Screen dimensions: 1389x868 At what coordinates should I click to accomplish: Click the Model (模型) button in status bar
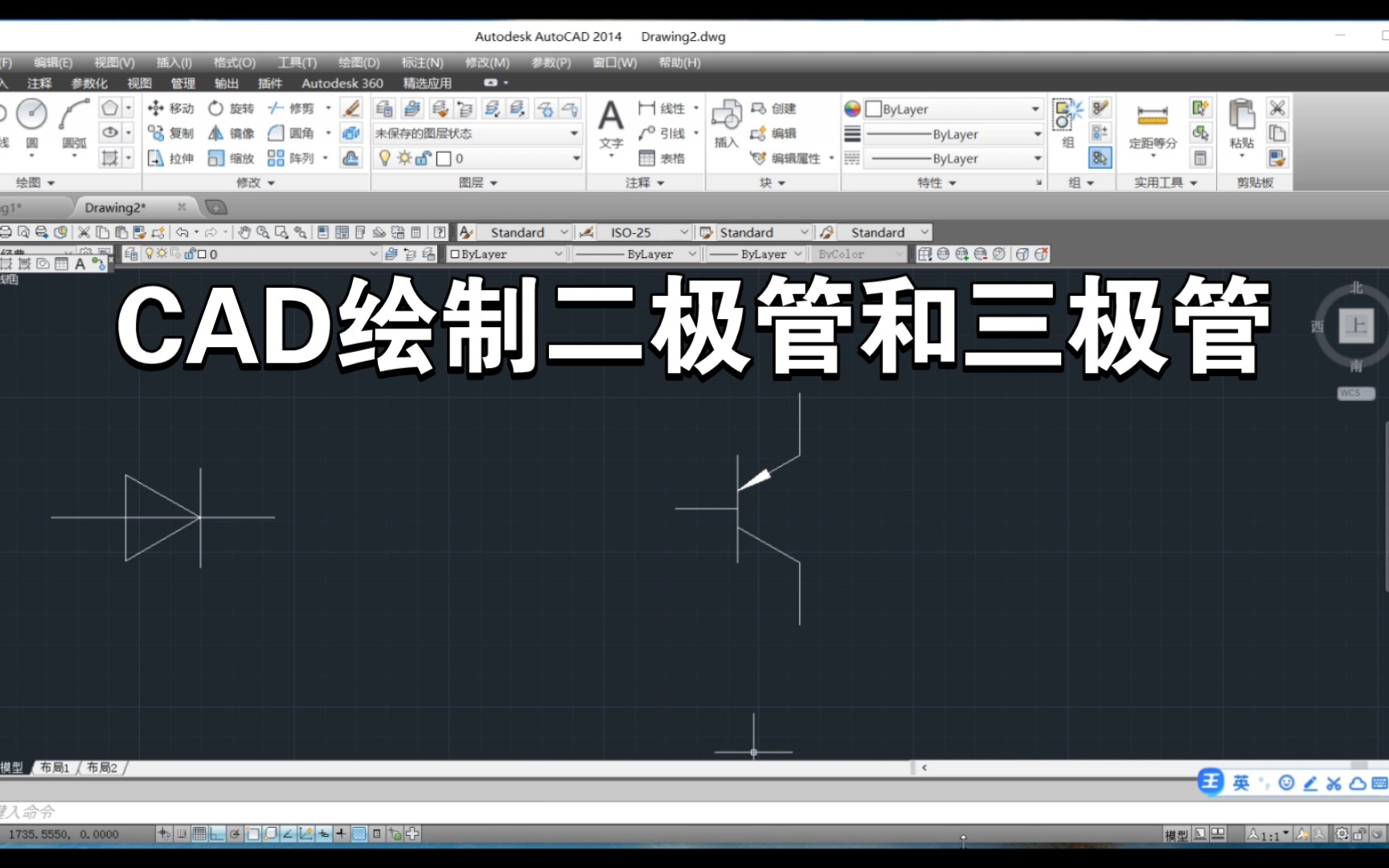(1177, 835)
